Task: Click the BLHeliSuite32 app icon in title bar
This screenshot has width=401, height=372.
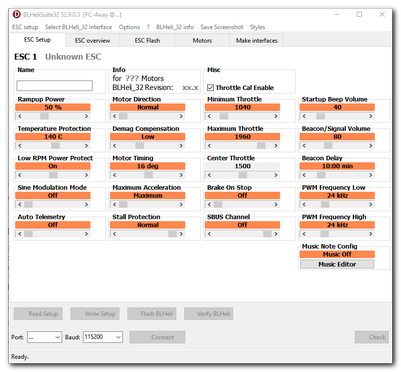Action: 16,14
